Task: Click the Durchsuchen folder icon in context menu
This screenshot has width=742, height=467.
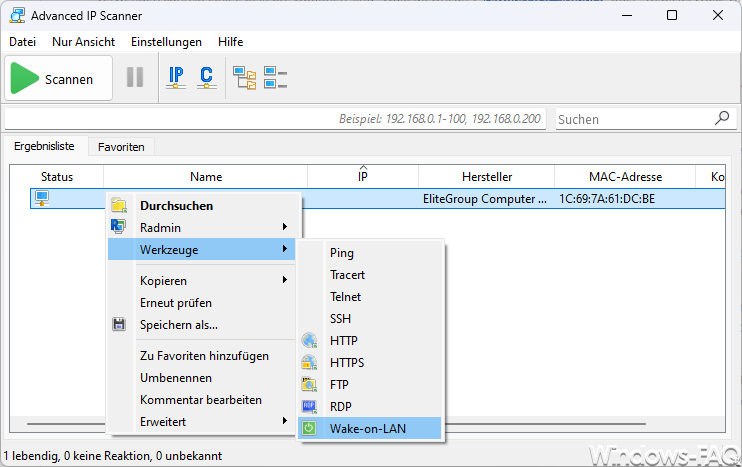Action: pos(119,205)
